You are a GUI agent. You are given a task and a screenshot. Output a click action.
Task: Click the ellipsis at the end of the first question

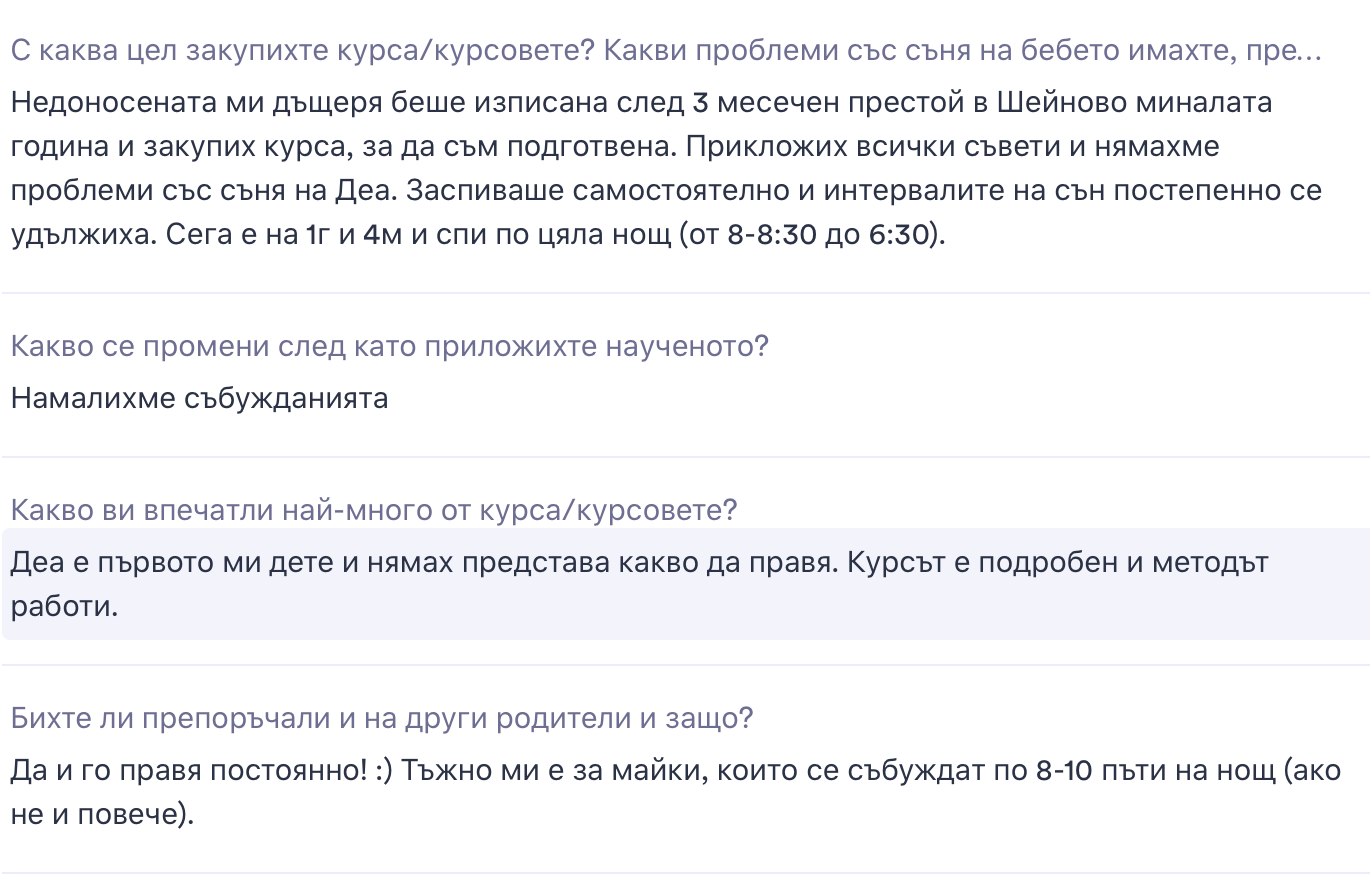[x=1309, y=52]
